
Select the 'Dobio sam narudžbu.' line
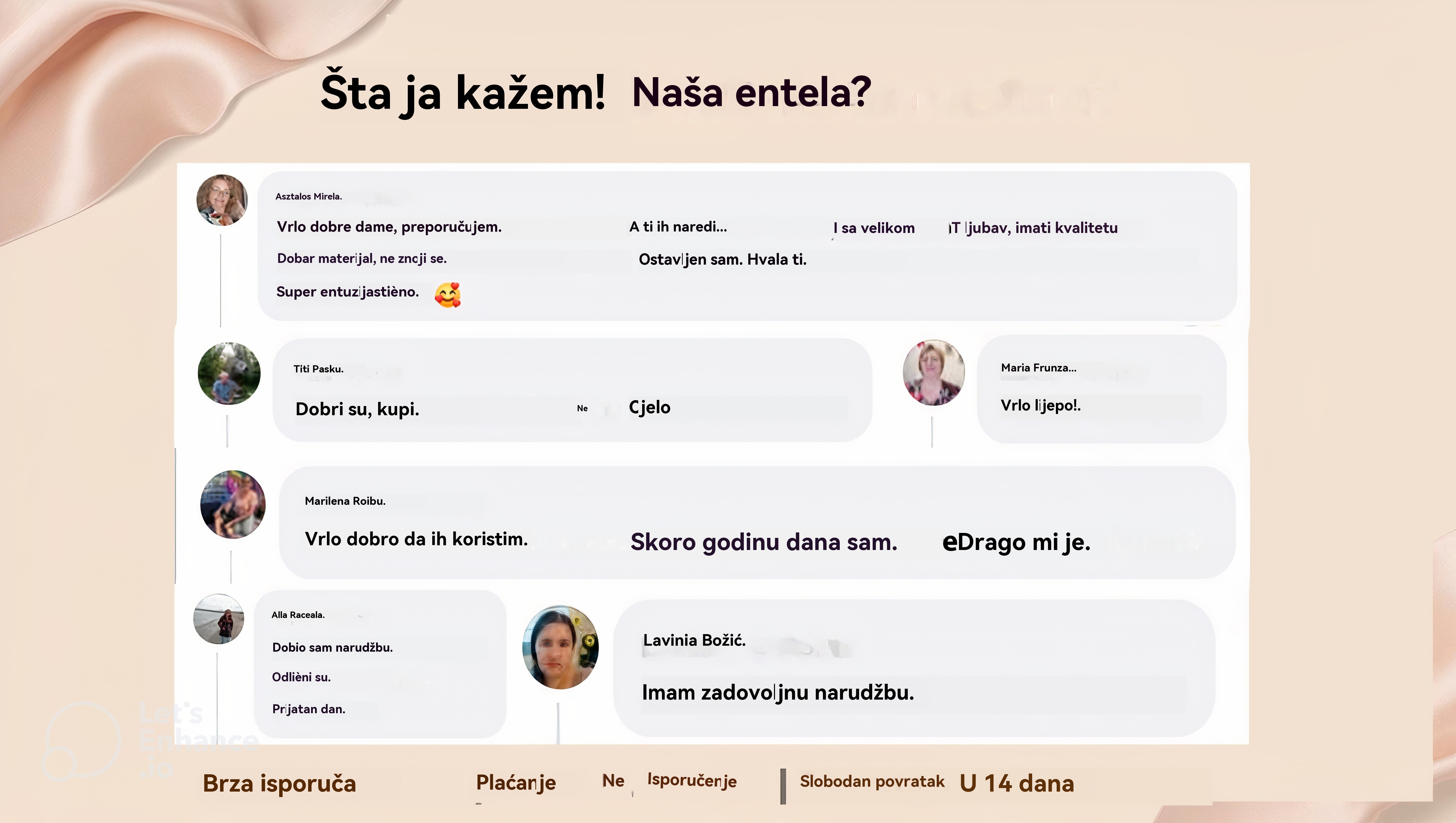click(332, 647)
